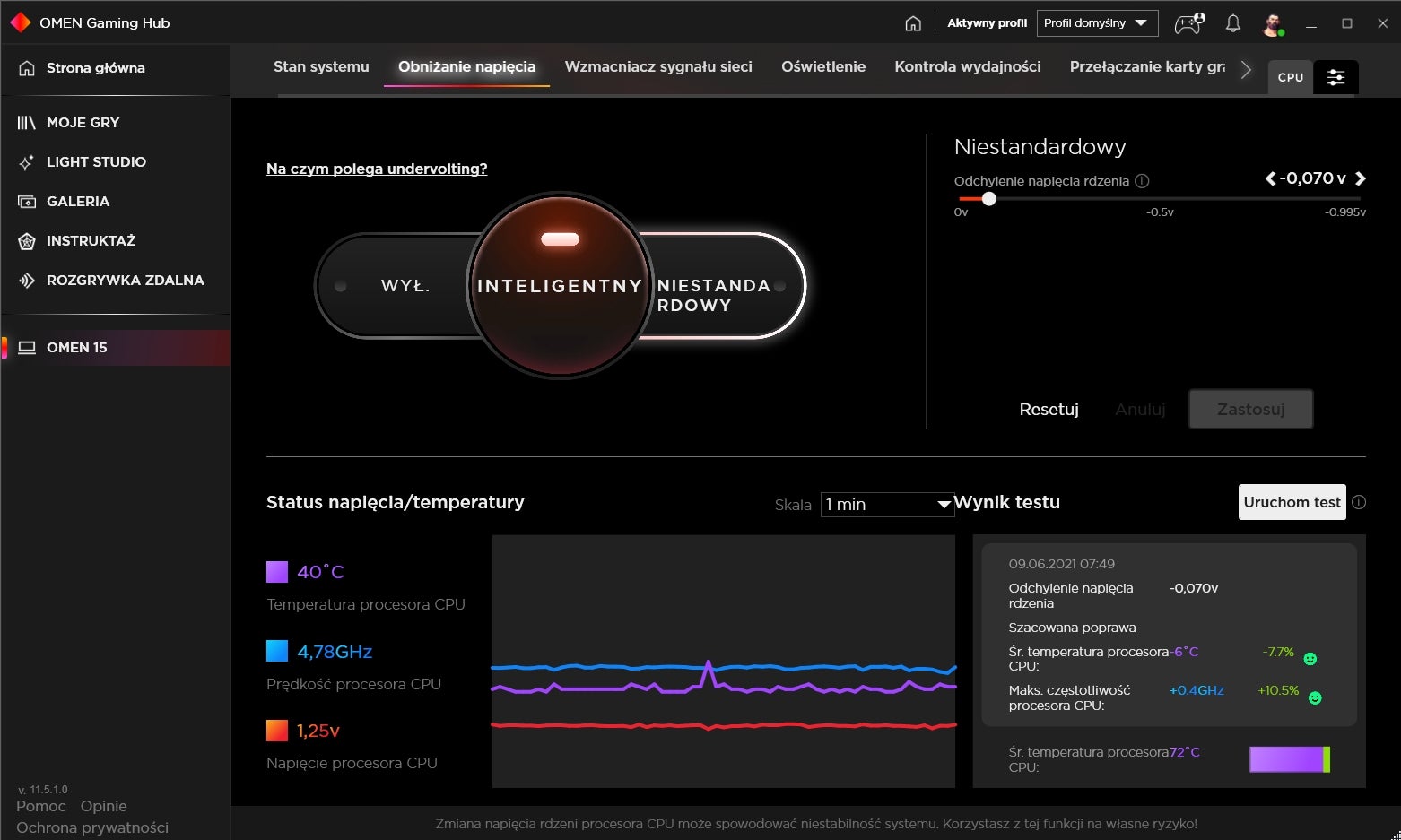Open the user avatar profile
The width and height of the screenshot is (1401, 840).
click(1273, 23)
